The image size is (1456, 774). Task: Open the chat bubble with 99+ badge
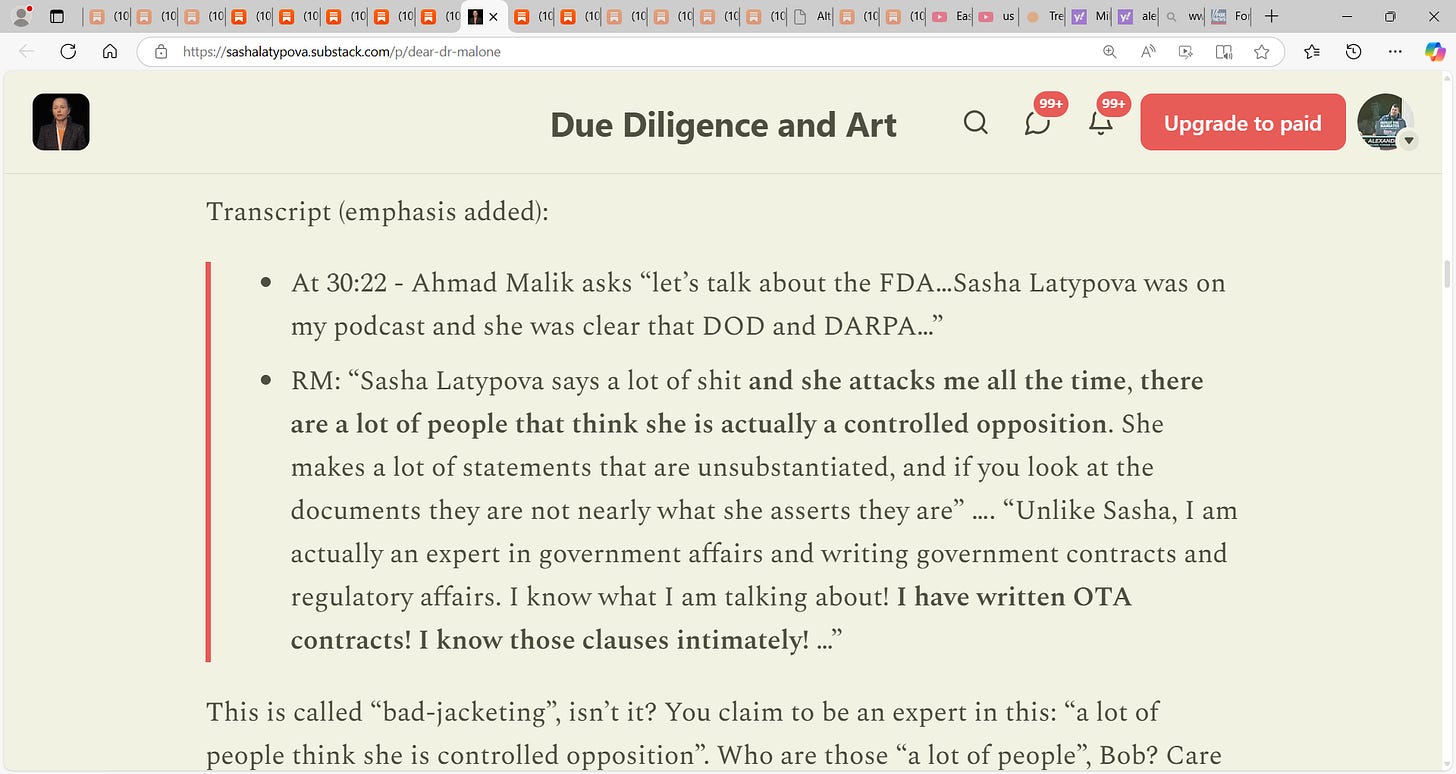point(1038,122)
